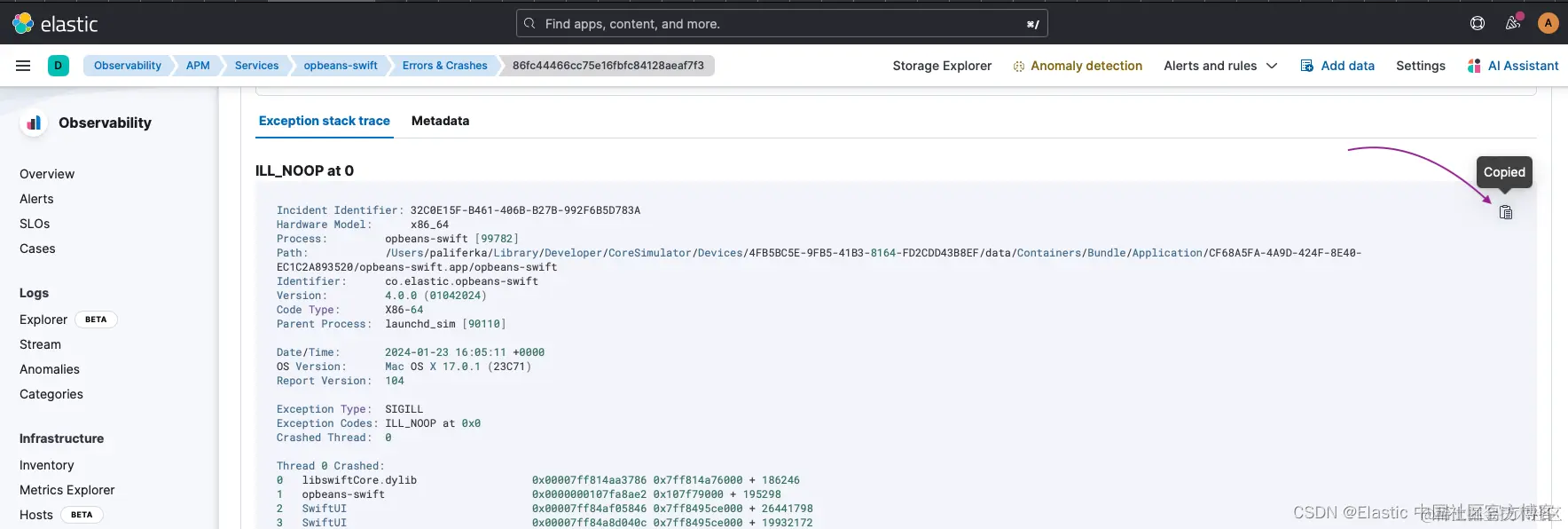
Task: Click the error ID breadcrumb 86fc44466cc75e16fbfc84128aeaf7f3
Action: (x=608, y=66)
